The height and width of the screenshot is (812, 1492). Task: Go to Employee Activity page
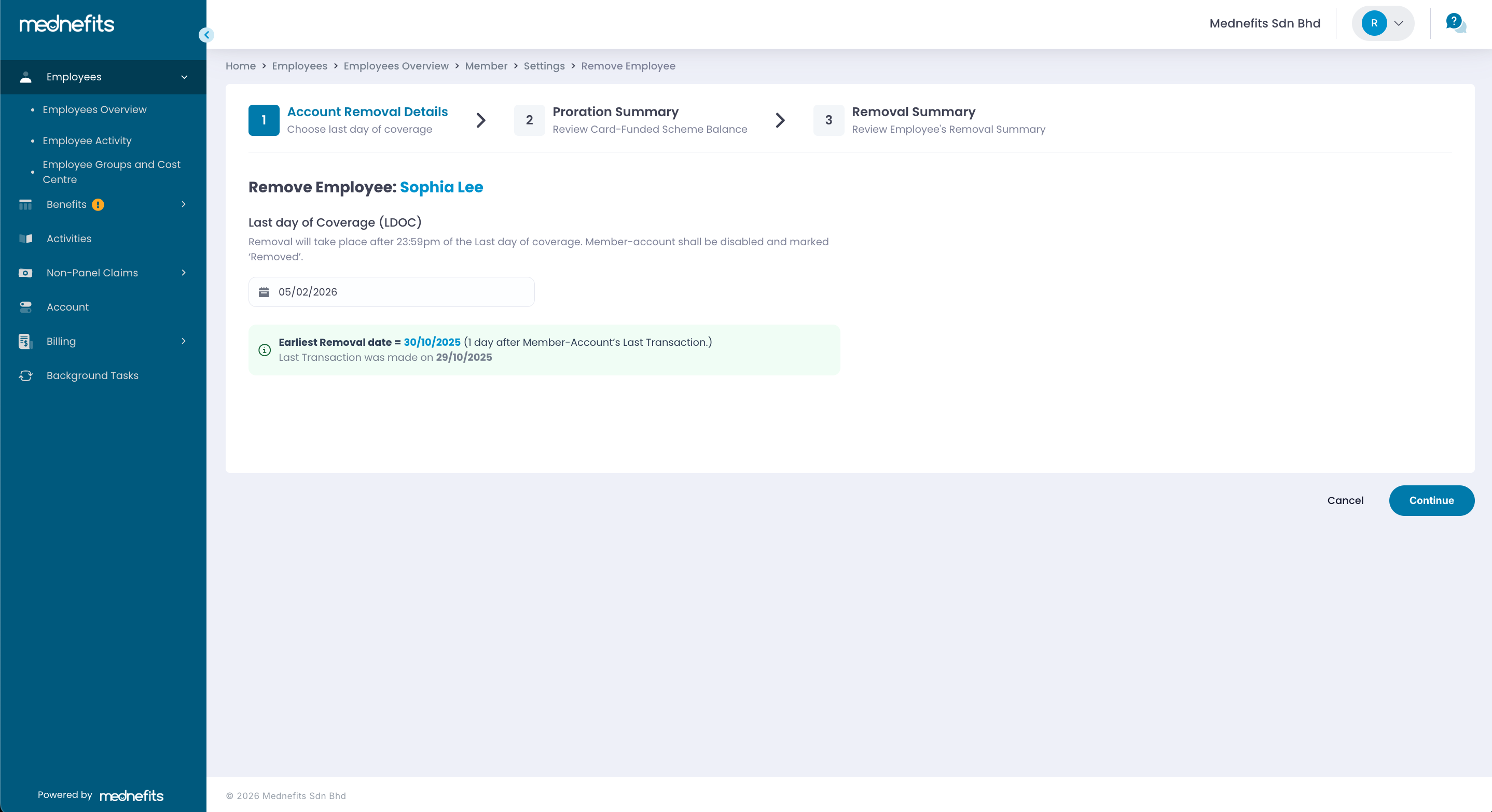[x=87, y=141]
